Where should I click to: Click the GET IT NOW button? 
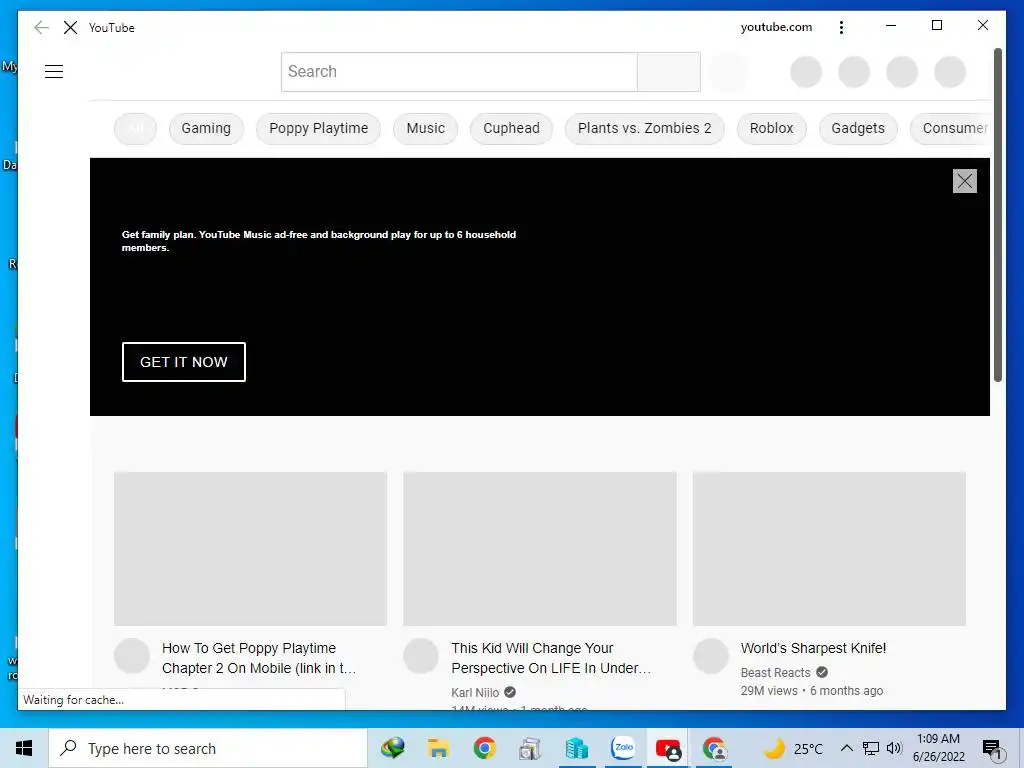coord(184,362)
